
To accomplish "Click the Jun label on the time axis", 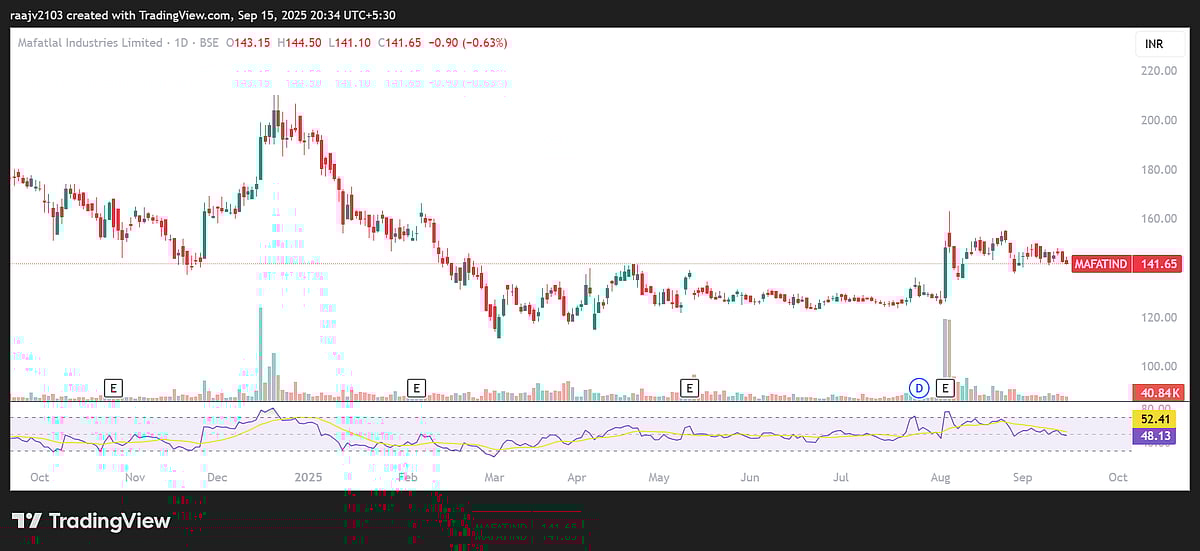I will [750, 477].
